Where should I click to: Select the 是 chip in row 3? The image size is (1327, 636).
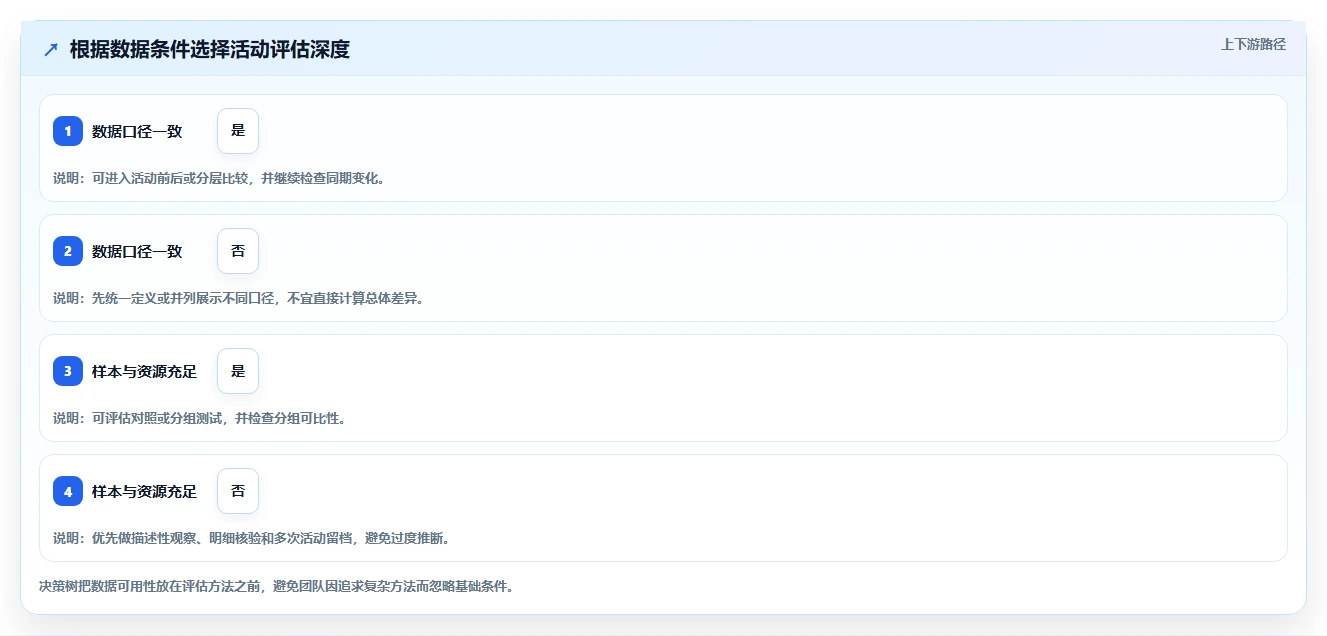coord(238,371)
